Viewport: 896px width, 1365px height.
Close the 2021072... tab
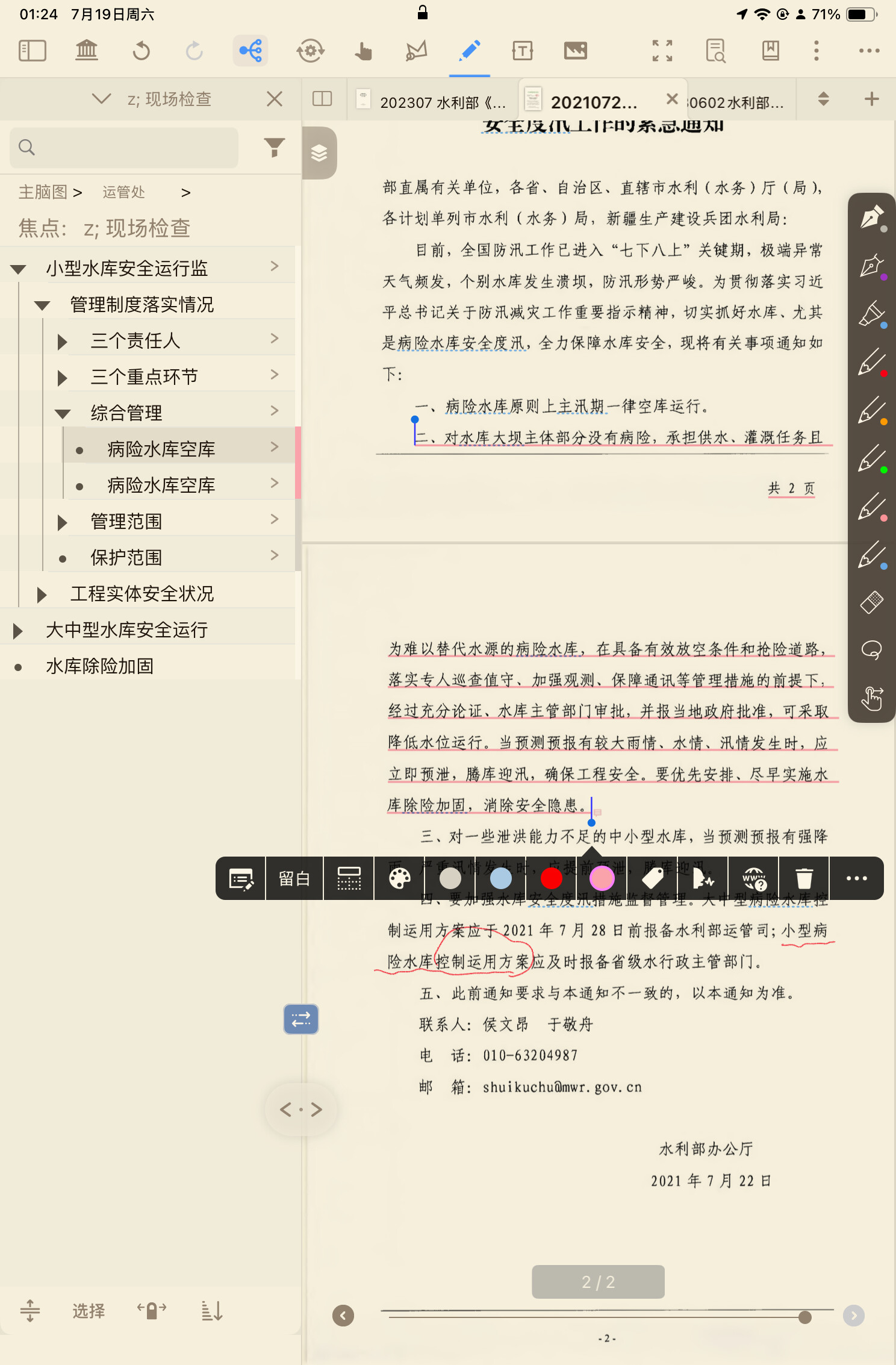[672, 99]
